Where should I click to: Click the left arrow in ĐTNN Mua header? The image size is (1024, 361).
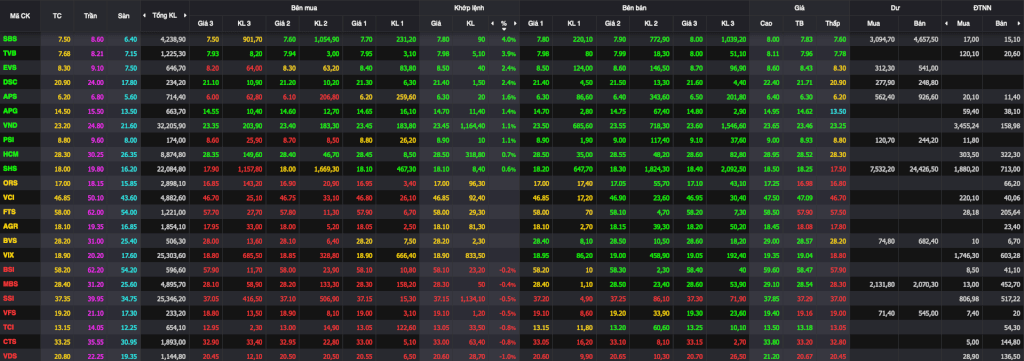[946, 24]
